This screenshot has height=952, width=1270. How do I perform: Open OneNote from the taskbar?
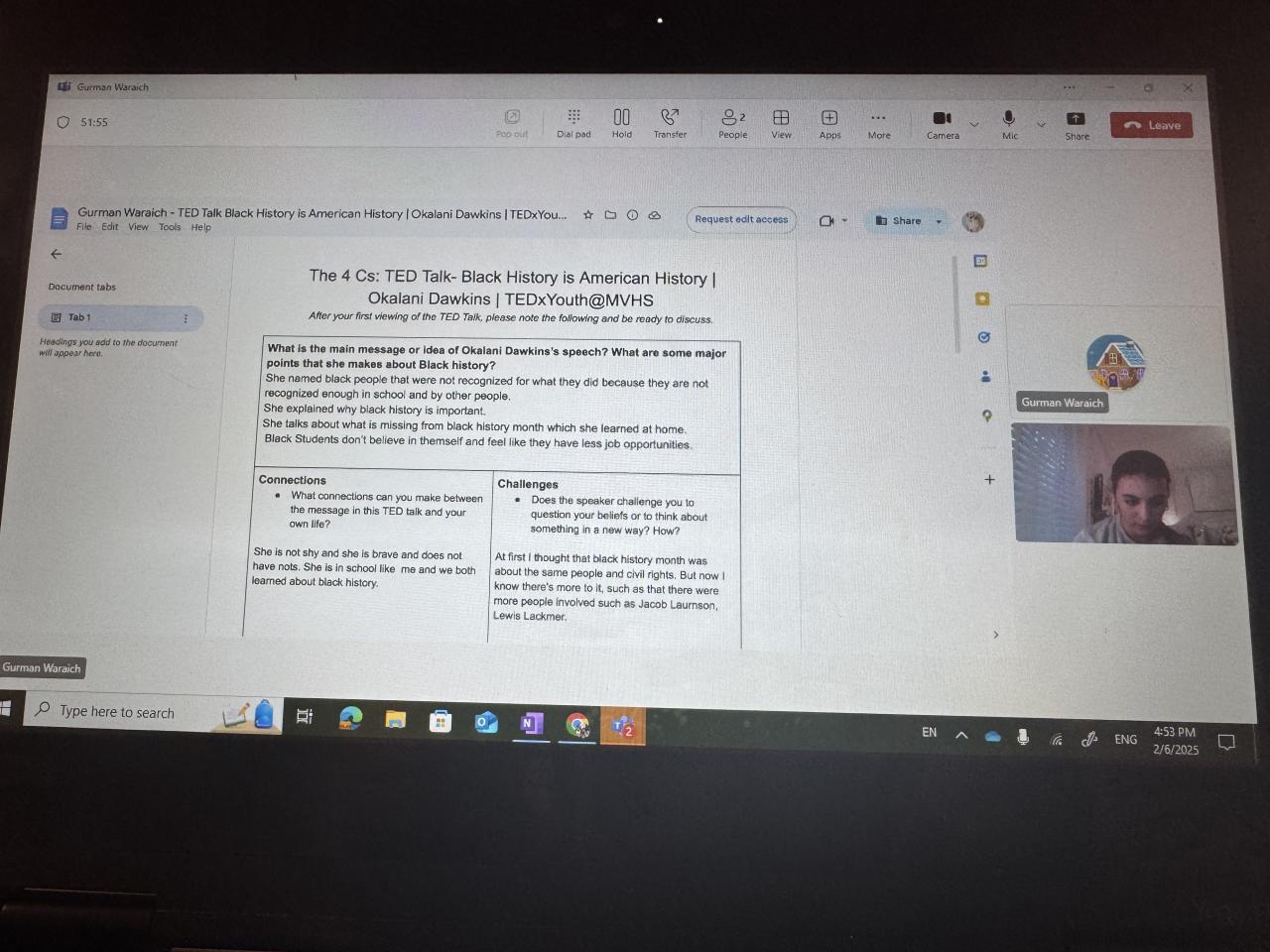click(531, 724)
